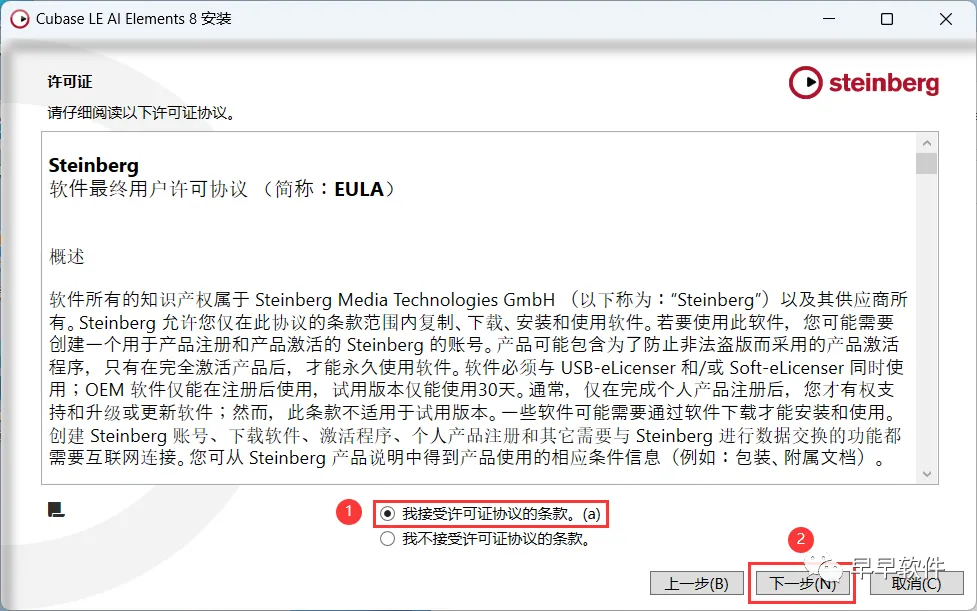Click the red numbered circle 2 marker

coord(801,539)
